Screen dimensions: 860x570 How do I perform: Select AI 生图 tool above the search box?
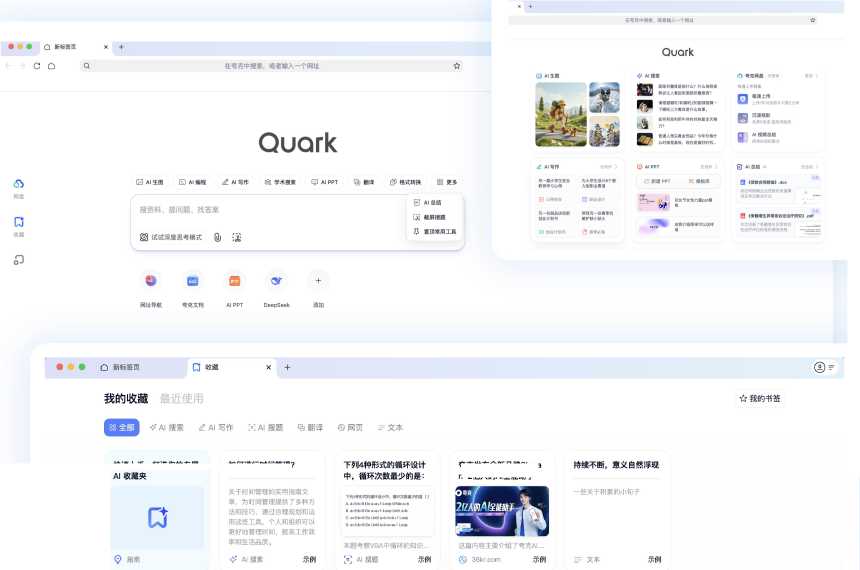150,182
